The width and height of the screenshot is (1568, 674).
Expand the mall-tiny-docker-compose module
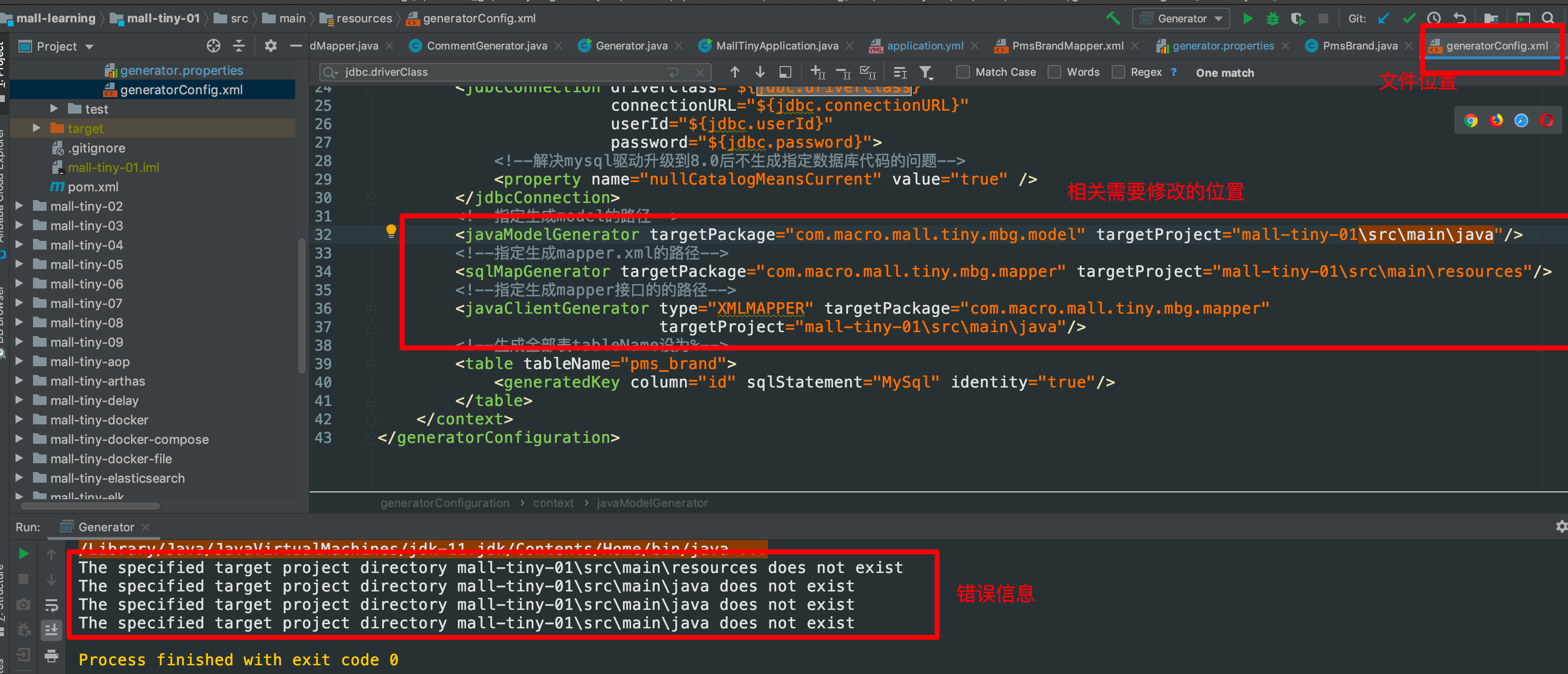[x=19, y=439]
